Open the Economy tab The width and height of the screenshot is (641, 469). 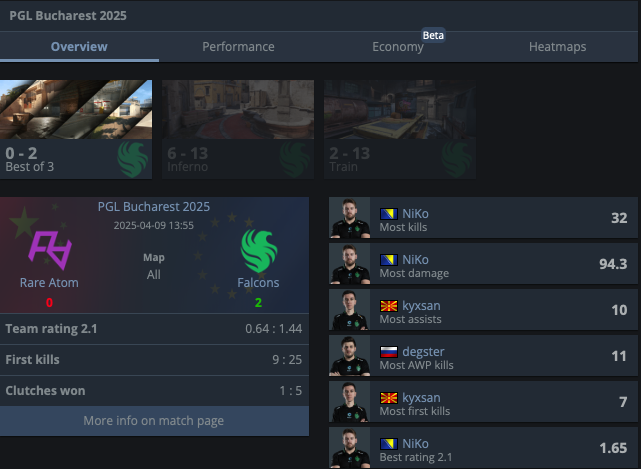click(x=398, y=47)
